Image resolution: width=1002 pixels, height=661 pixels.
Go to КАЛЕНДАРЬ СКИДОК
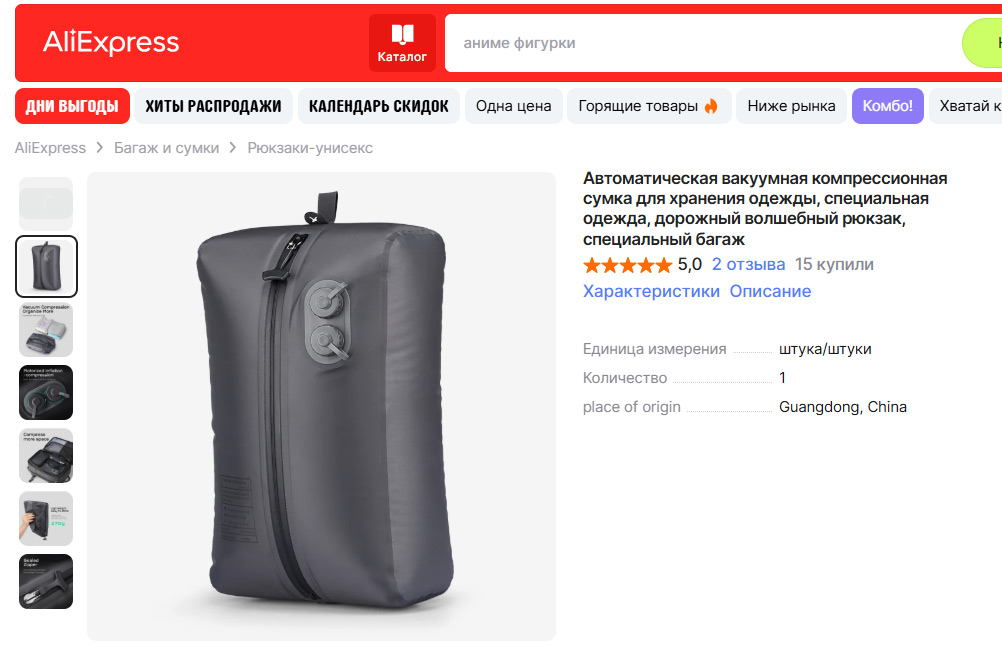tap(378, 106)
